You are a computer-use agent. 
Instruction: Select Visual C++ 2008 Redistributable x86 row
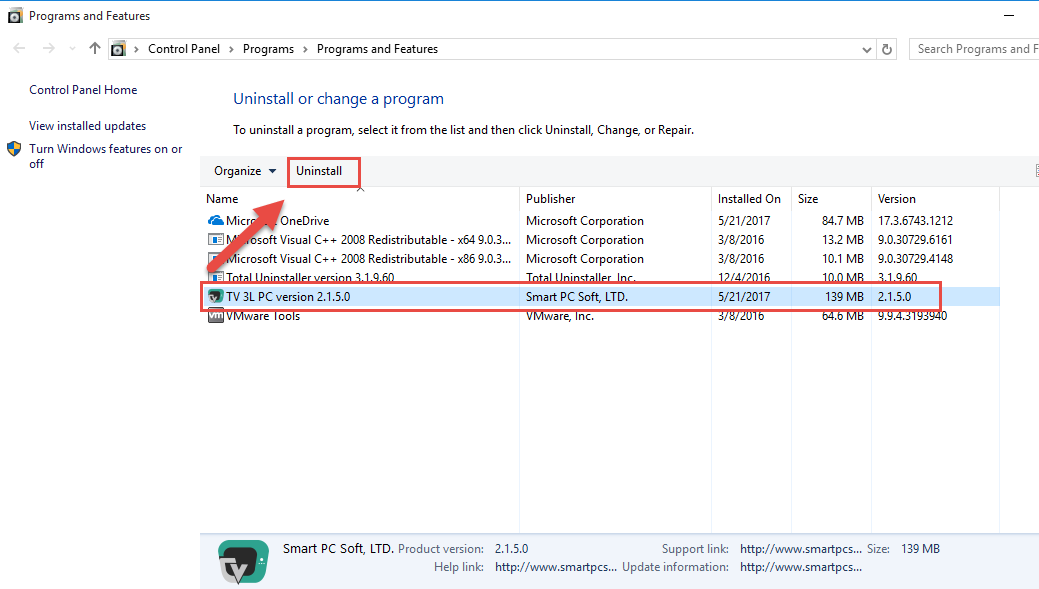pos(600,259)
